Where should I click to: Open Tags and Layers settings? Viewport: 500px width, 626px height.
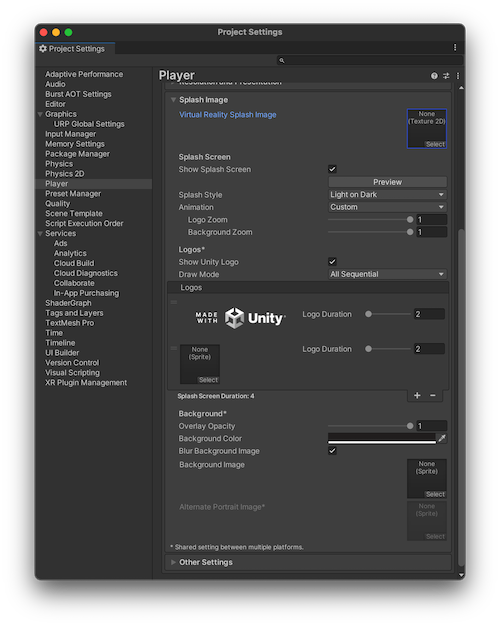click(74, 313)
